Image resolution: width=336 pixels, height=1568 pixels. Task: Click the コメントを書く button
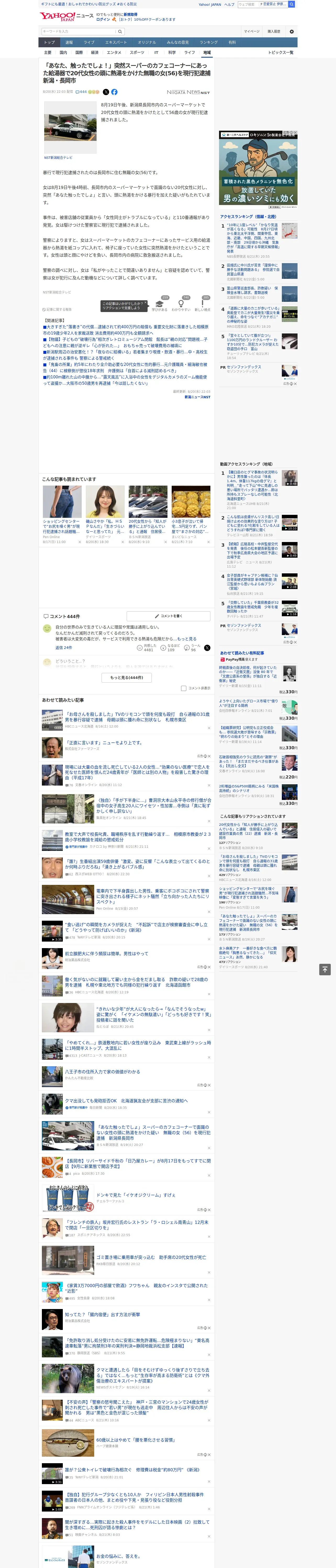168,616
